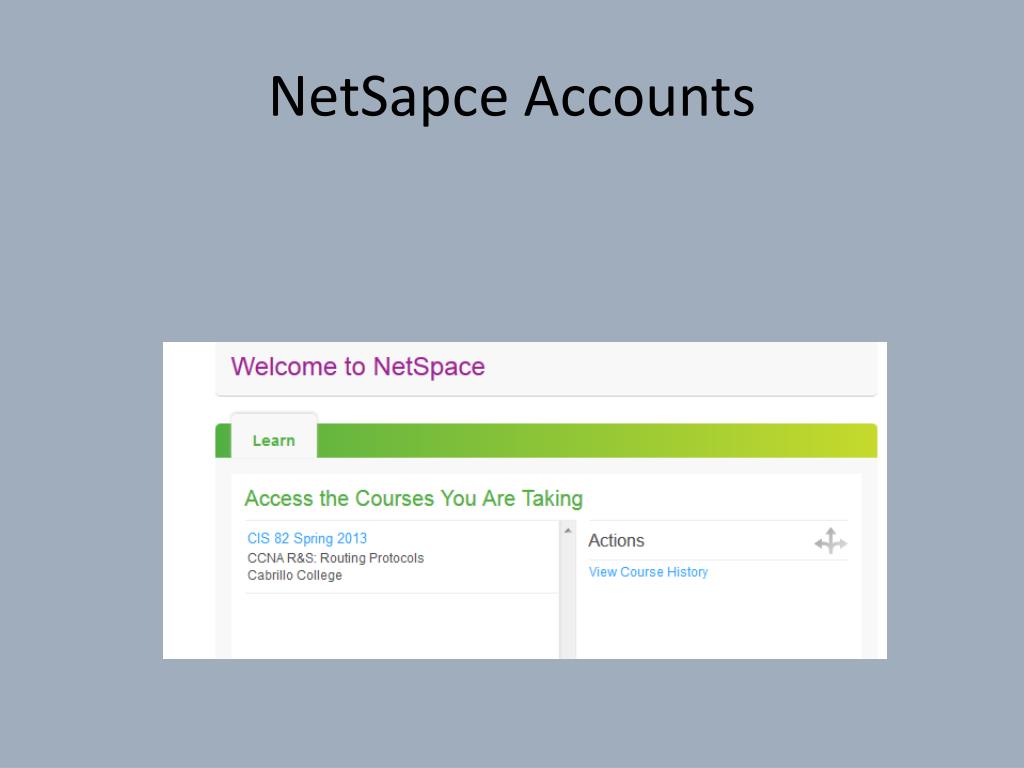Select the NetSapce Accounts slide title
The image size is (1024, 768).
click(512, 97)
